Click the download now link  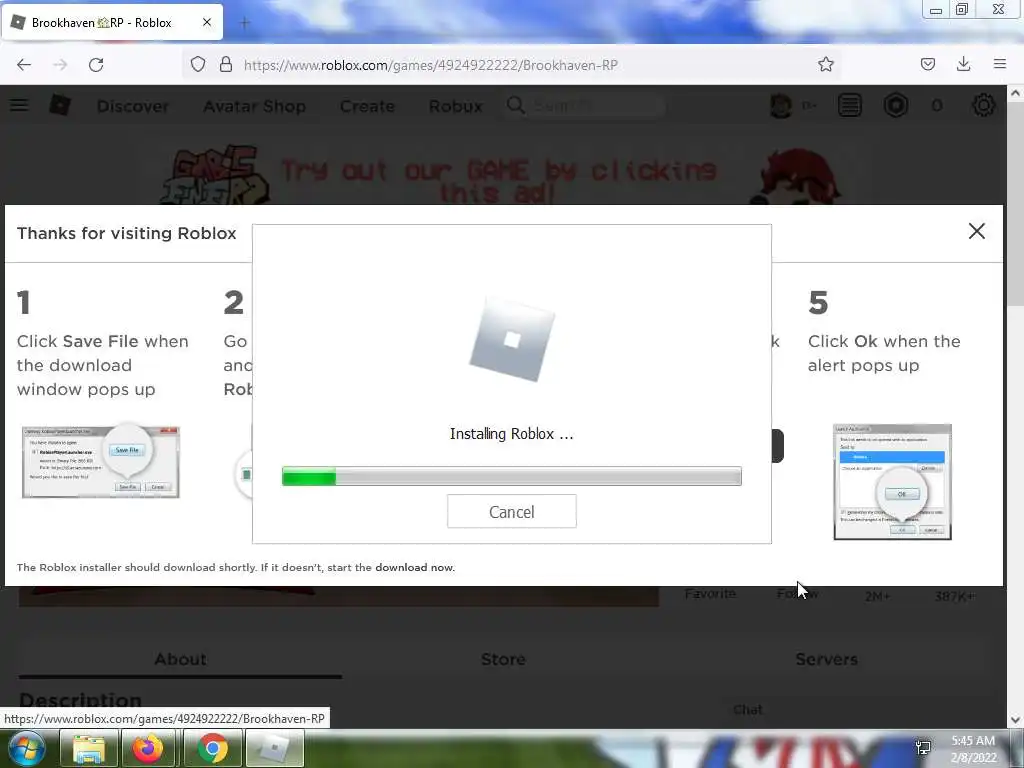pyautogui.click(x=414, y=568)
